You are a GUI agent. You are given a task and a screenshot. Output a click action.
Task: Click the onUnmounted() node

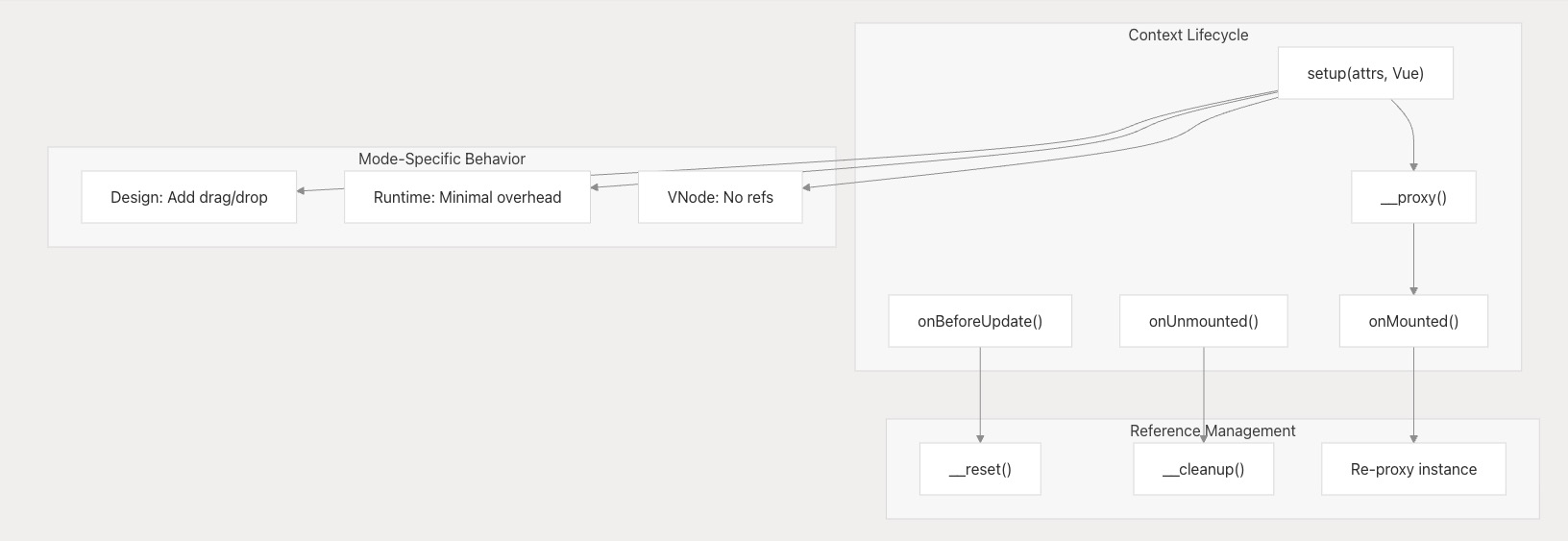click(x=1203, y=321)
